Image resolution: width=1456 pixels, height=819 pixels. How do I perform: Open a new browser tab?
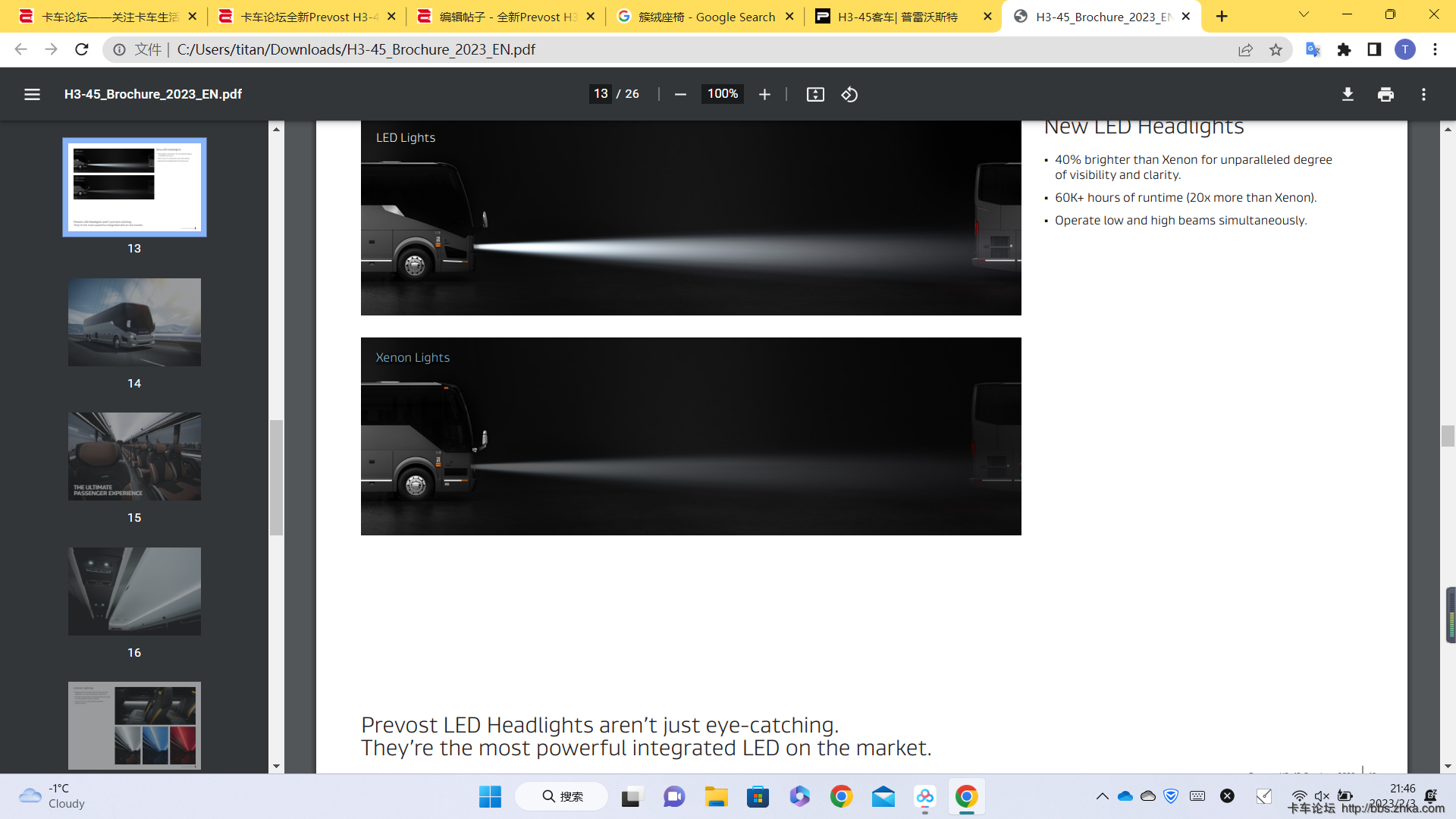pyautogui.click(x=1222, y=16)
